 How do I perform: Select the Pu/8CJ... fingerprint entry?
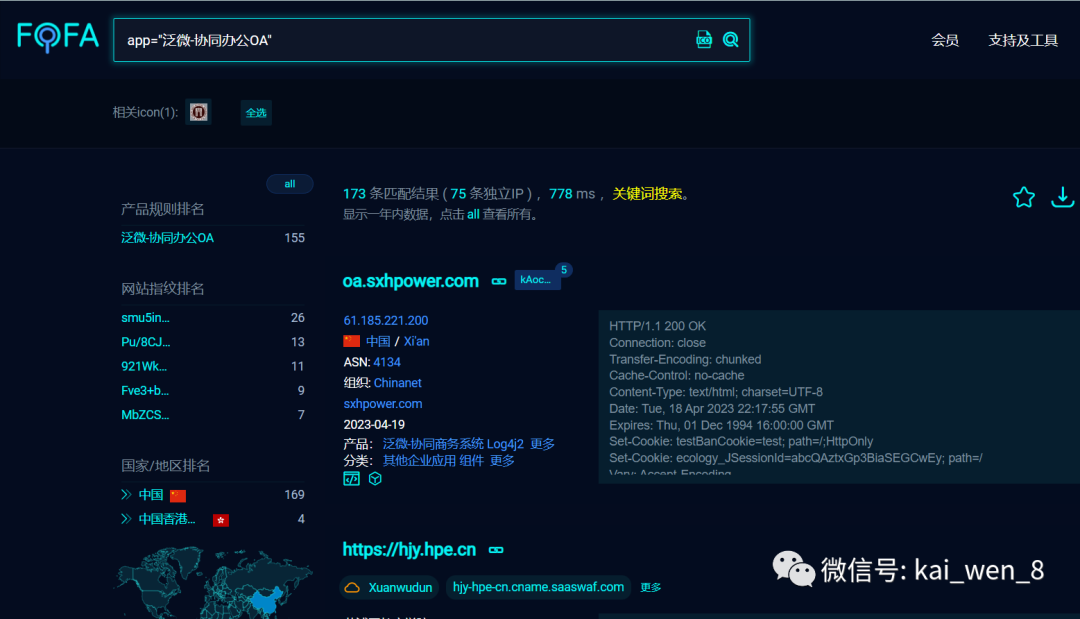tap(145, 342)
